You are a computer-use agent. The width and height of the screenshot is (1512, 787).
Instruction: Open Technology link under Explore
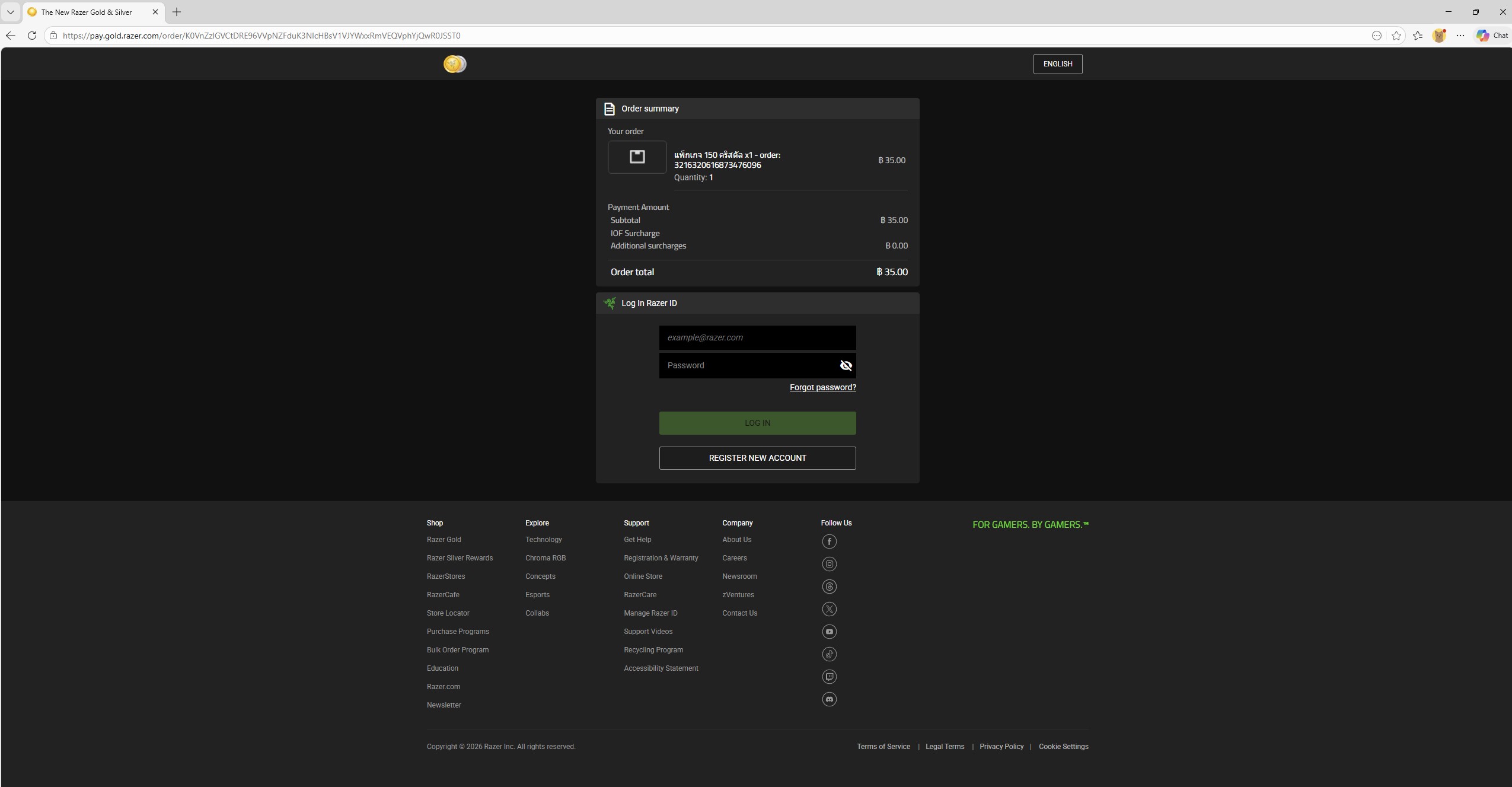click(543, 540)
